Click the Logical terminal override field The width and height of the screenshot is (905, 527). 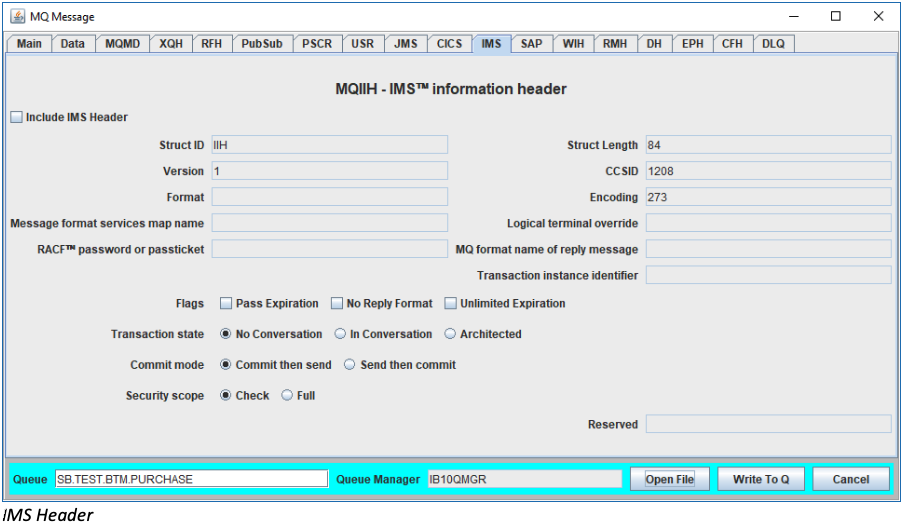pos(768,223)
